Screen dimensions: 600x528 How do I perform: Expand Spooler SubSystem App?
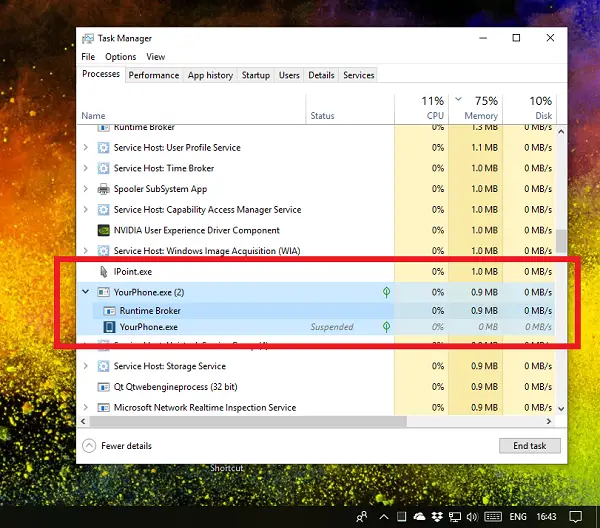pos(86,189)
